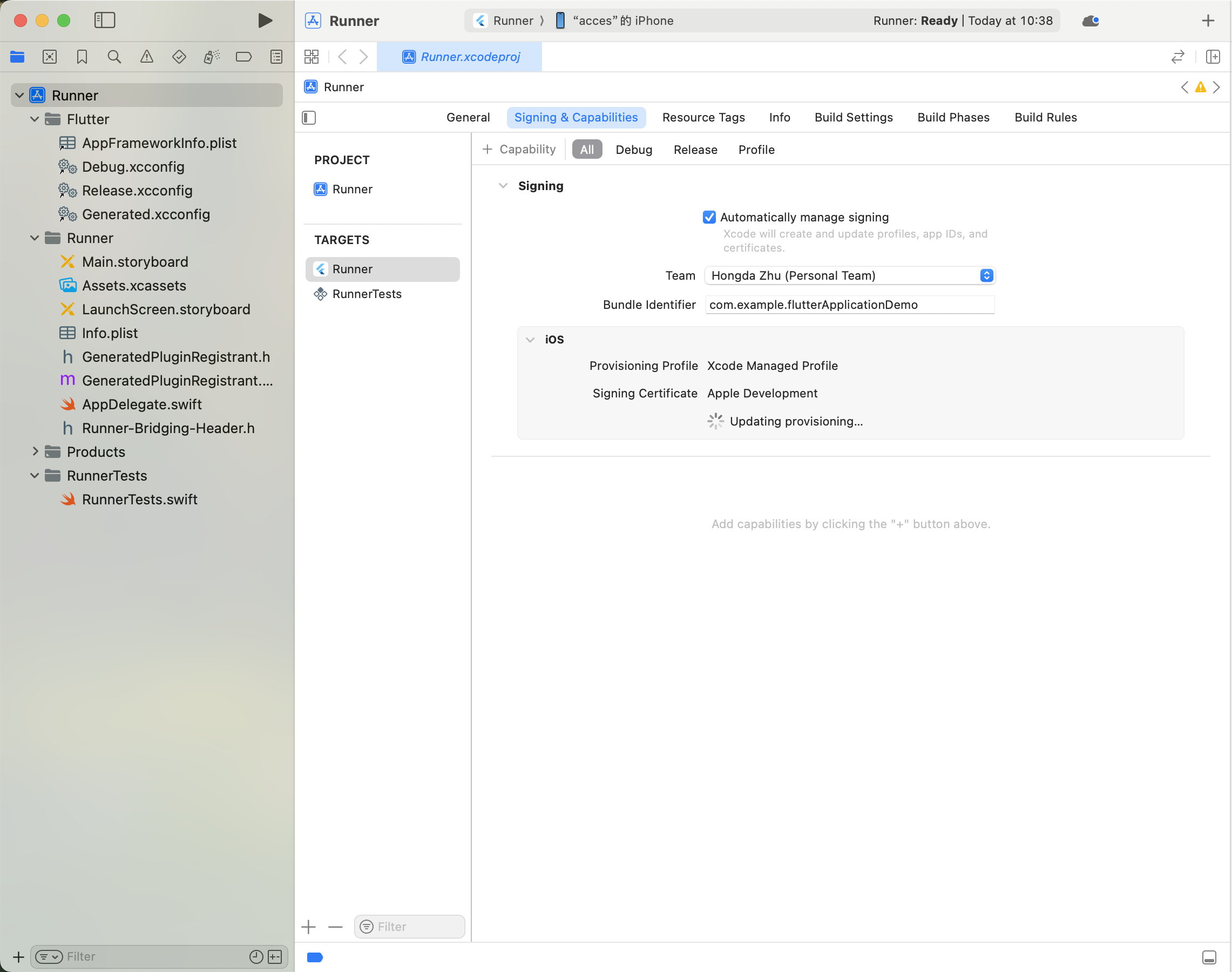Open the Team dropdown
This screenshot has height=972, width=1232.
[x=850, y=276]
